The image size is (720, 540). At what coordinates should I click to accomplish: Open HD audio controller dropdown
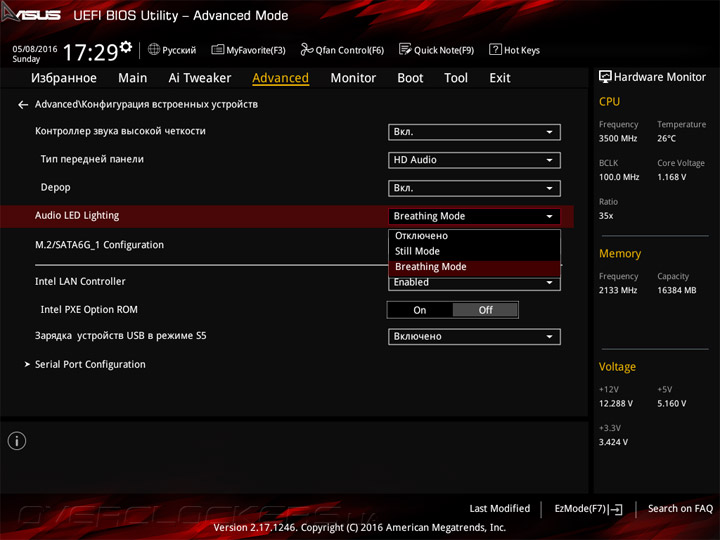coord(474,132)
